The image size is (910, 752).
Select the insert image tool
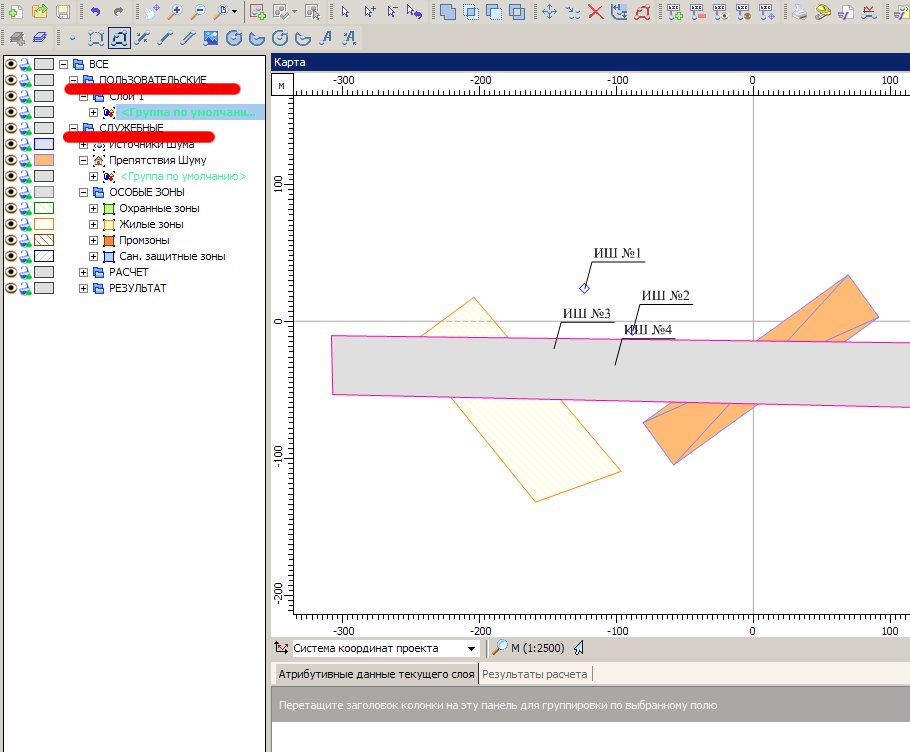click(210, 39)
